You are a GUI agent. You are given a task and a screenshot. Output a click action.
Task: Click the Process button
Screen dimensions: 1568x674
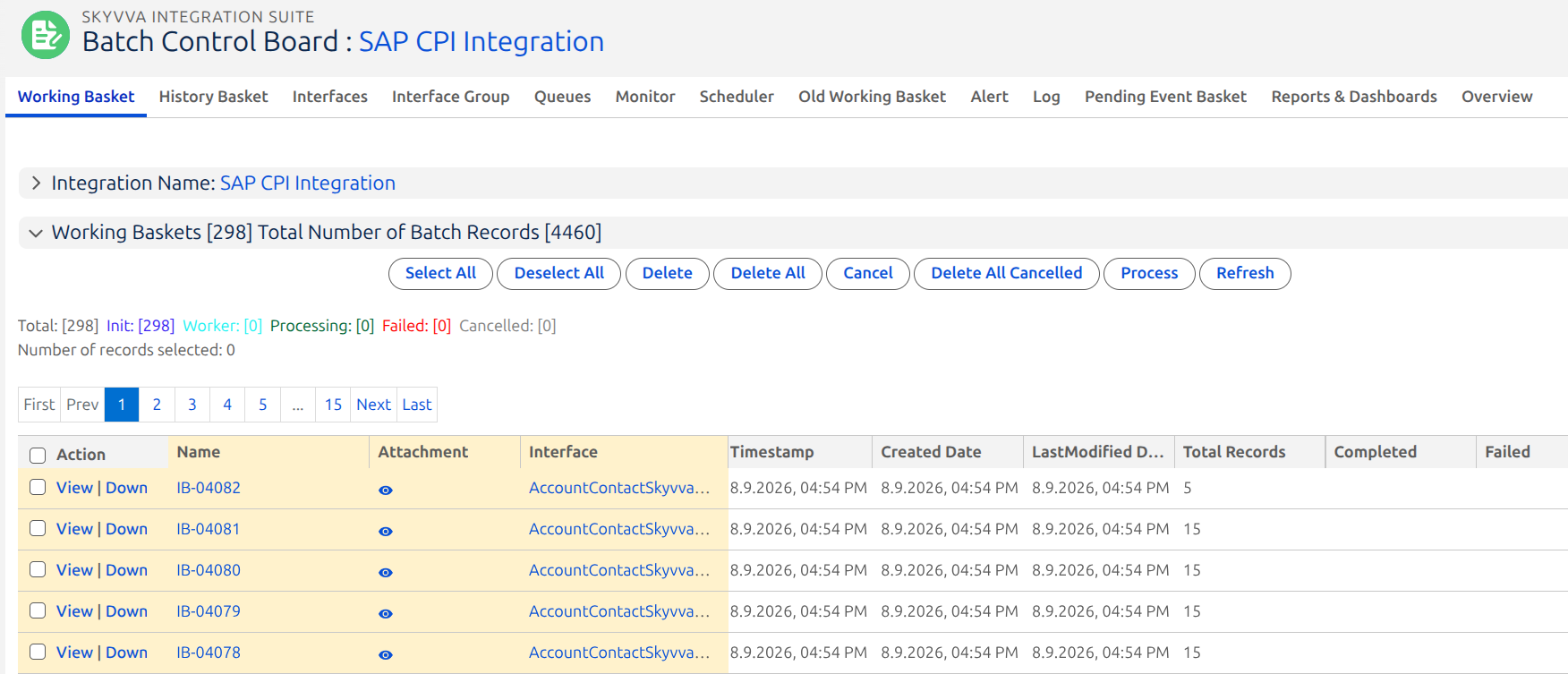tap(1149, 274)
